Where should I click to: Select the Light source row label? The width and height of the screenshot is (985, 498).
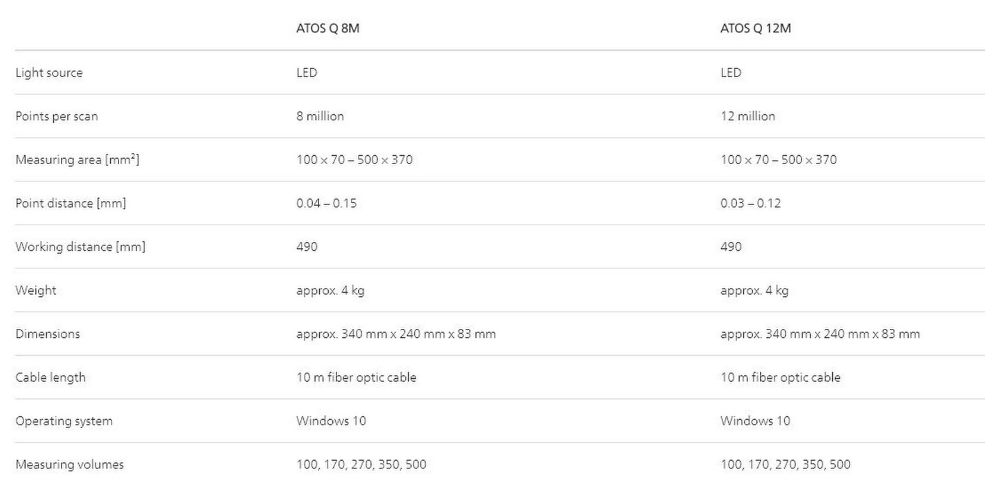coord(49,73)
